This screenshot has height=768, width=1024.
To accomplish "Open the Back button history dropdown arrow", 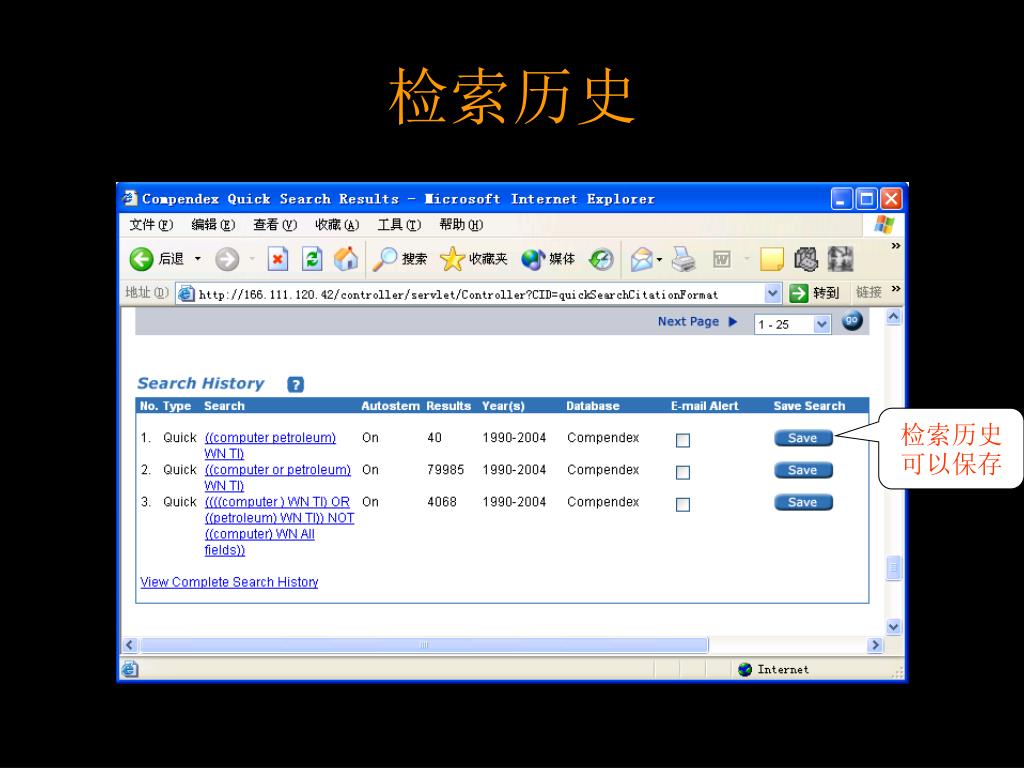I will point(197,259).
